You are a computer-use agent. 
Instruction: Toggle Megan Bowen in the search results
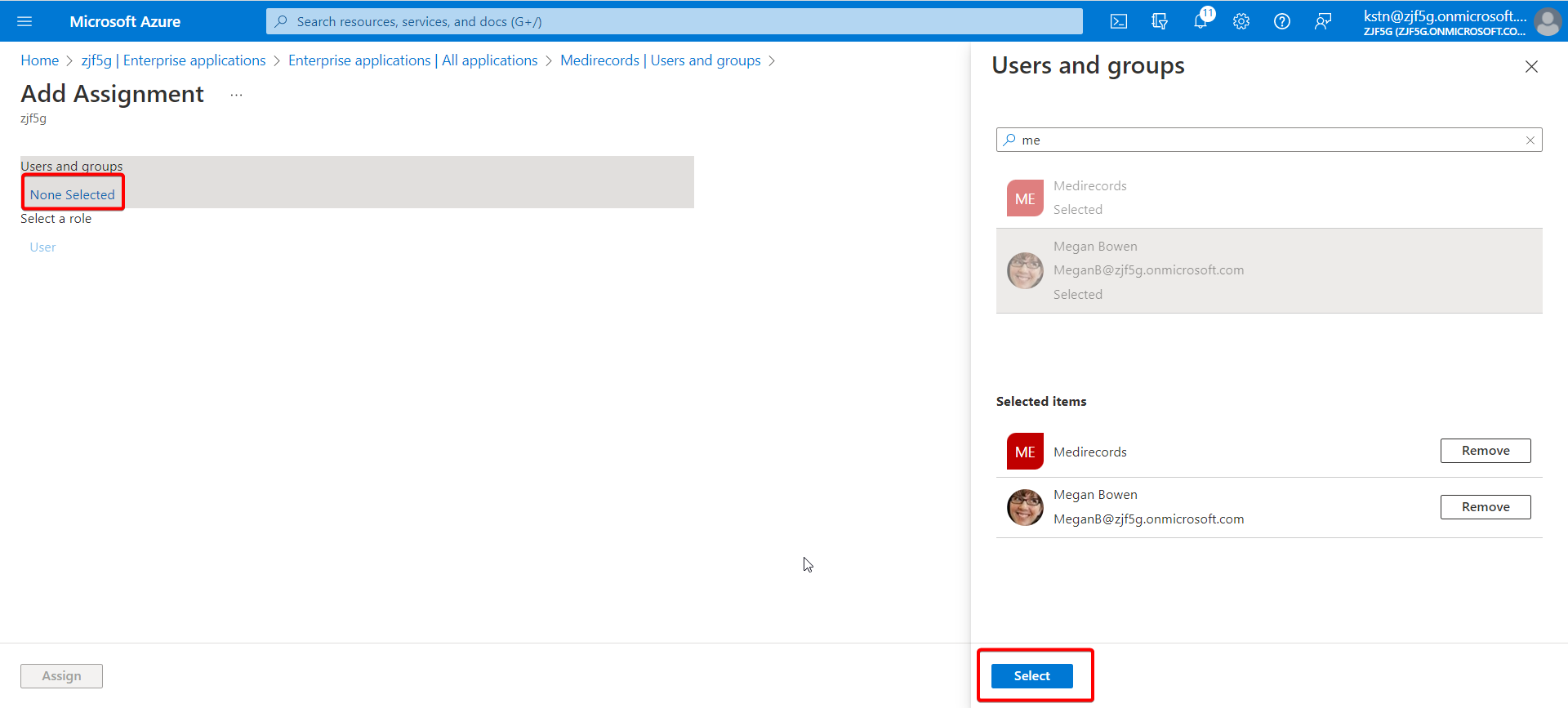[x=1269, y=270]
